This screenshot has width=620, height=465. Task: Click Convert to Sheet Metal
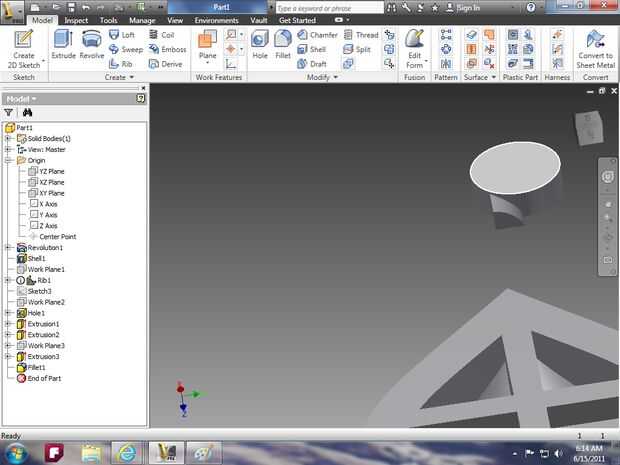click(595, 49)
